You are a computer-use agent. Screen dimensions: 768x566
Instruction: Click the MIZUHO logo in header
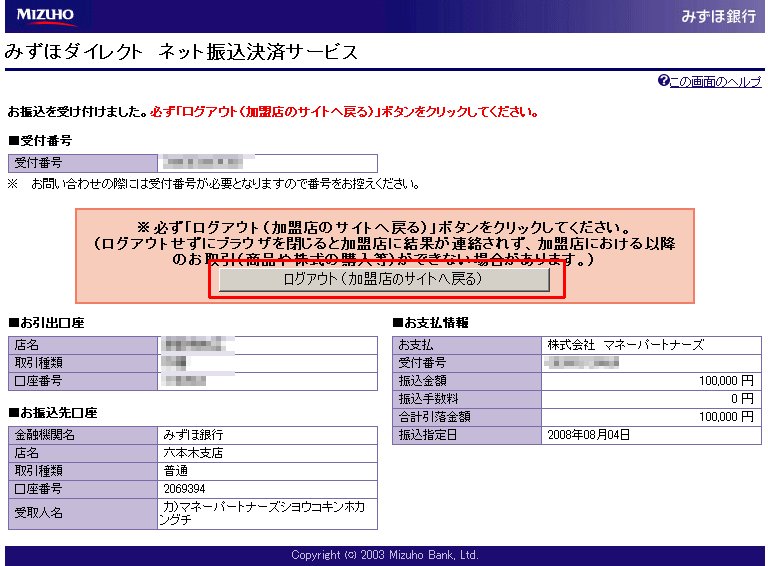point(45,15)
